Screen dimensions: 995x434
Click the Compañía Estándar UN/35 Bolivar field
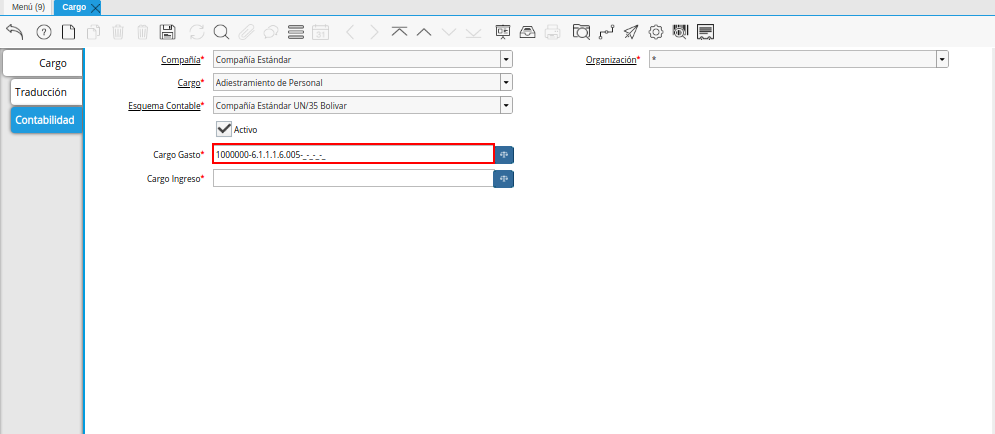[x=357, y=105]
